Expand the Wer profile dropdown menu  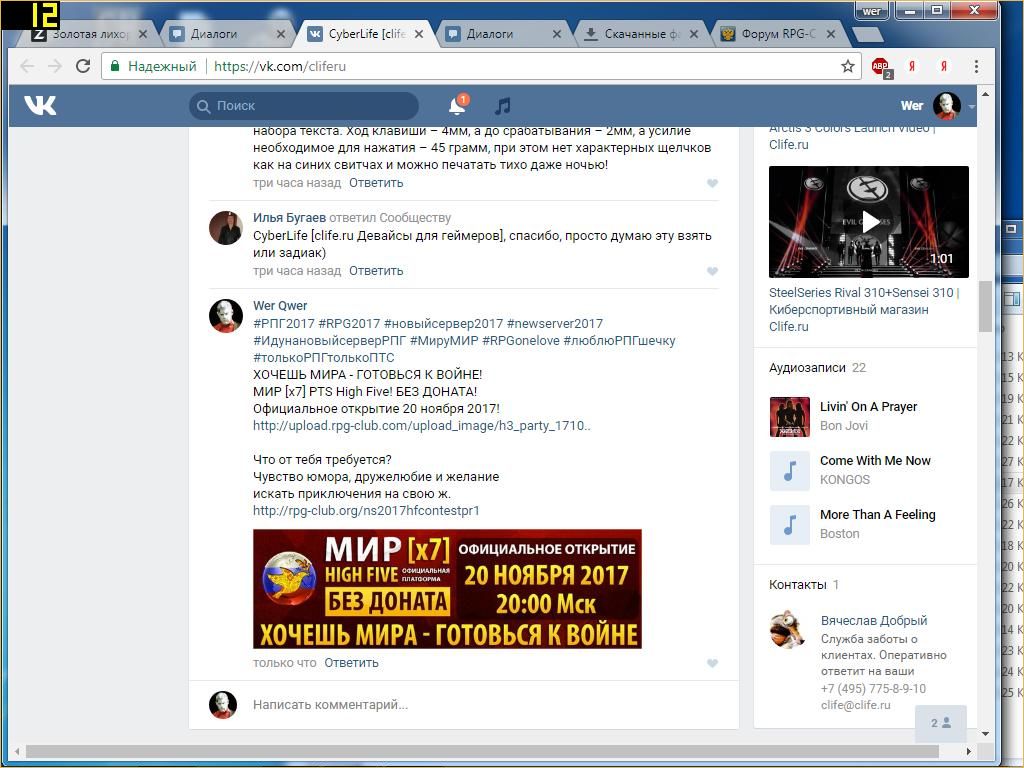[971, 106]
